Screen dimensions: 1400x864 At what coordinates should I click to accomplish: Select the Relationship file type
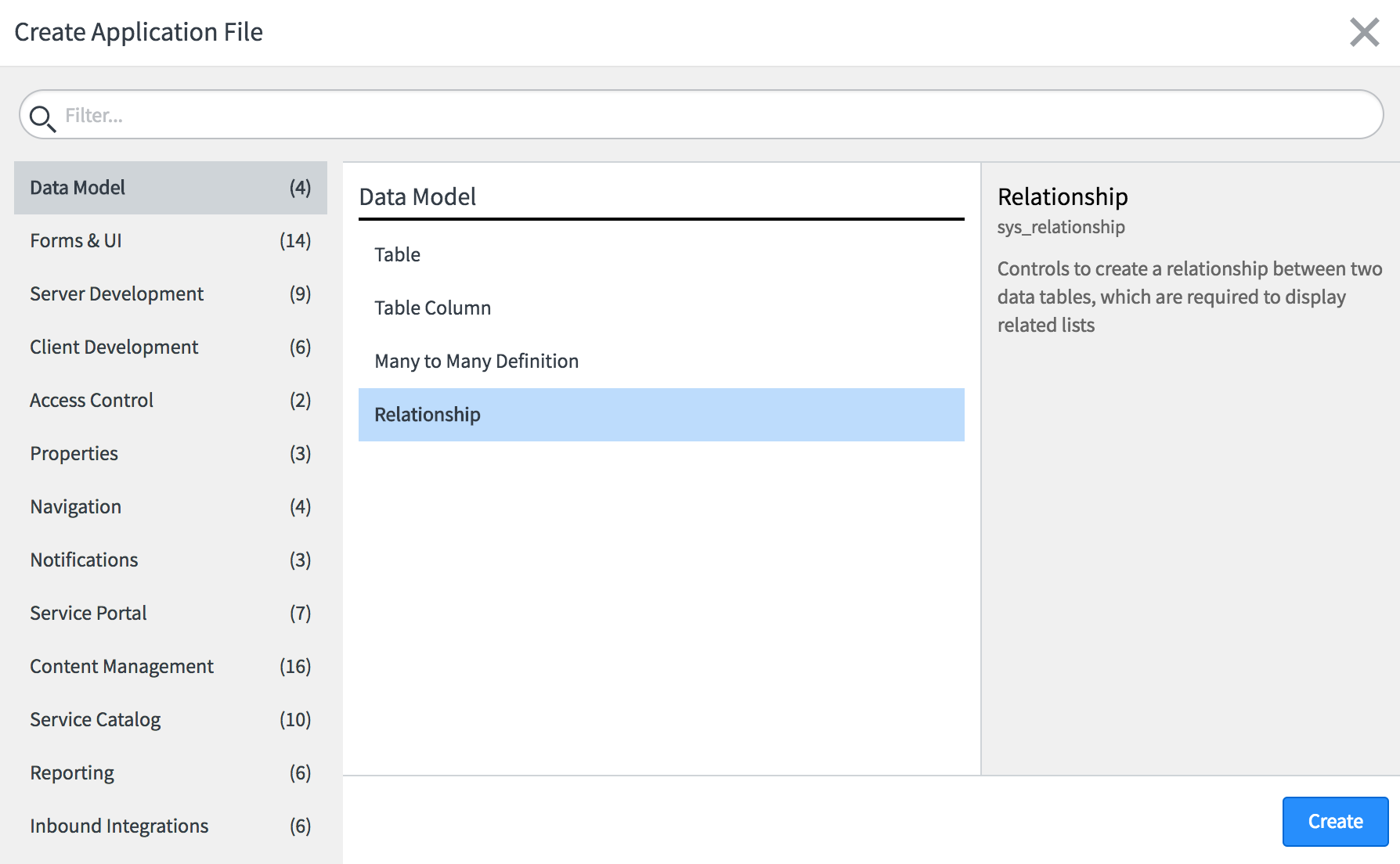pos(662,415)
